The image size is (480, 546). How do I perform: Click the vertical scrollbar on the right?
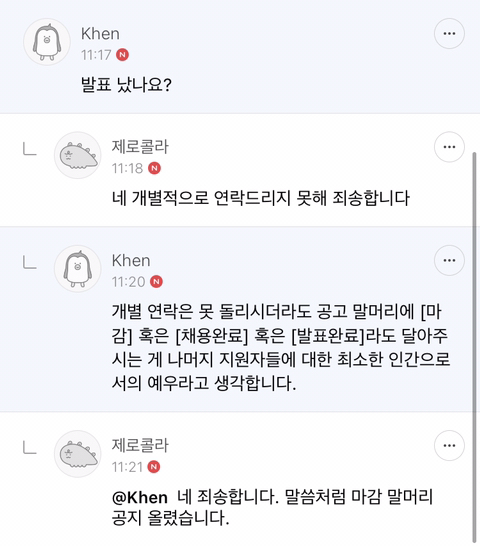click(474, 347)
